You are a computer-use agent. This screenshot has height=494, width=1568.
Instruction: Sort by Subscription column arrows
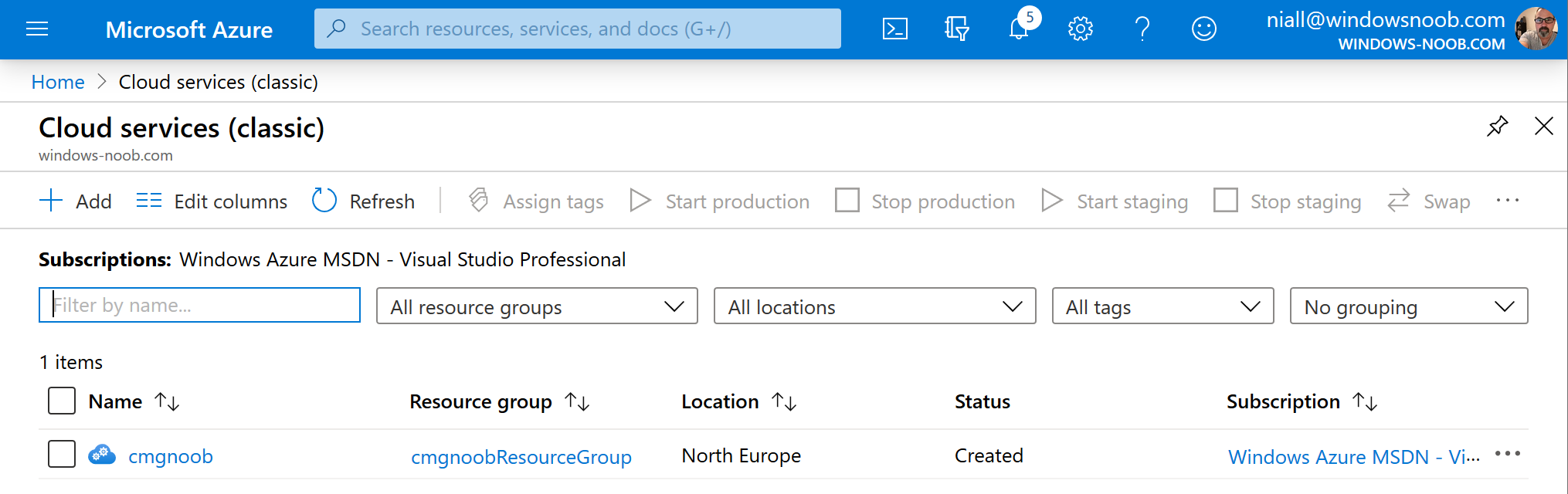[x=1365, y=401]
